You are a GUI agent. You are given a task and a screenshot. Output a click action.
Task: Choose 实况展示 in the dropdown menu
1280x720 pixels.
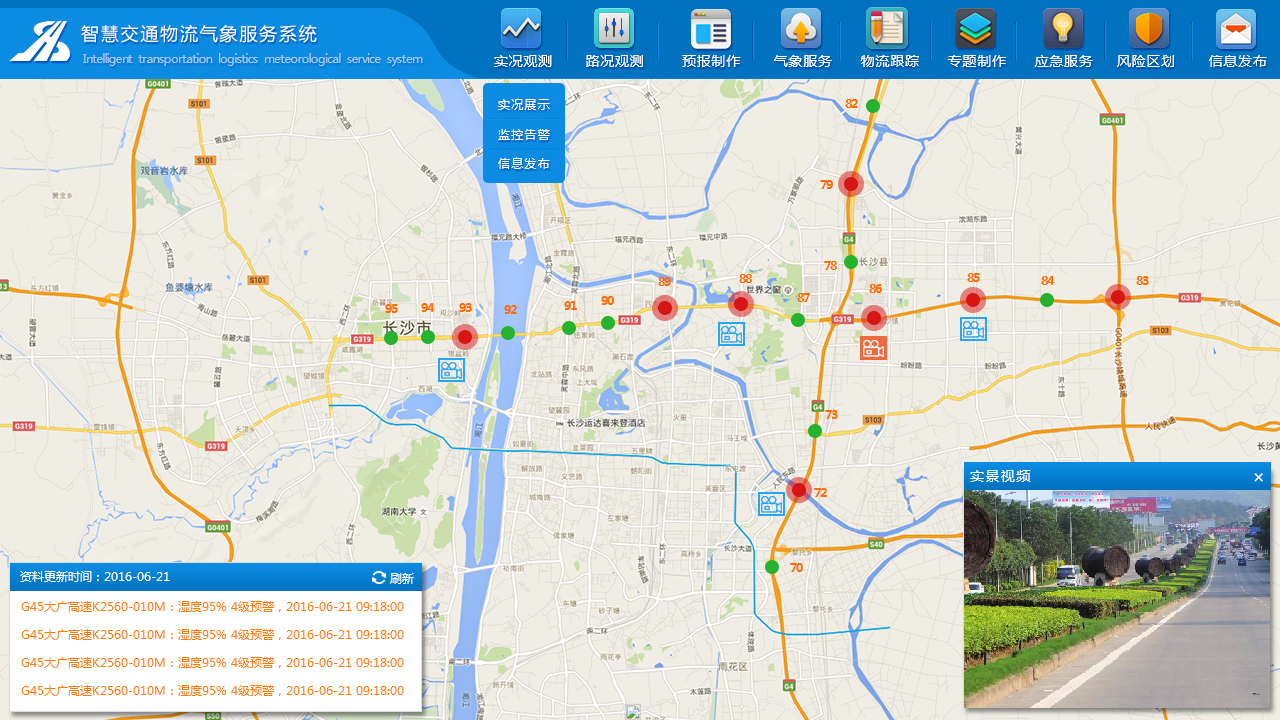click(524, 105)
